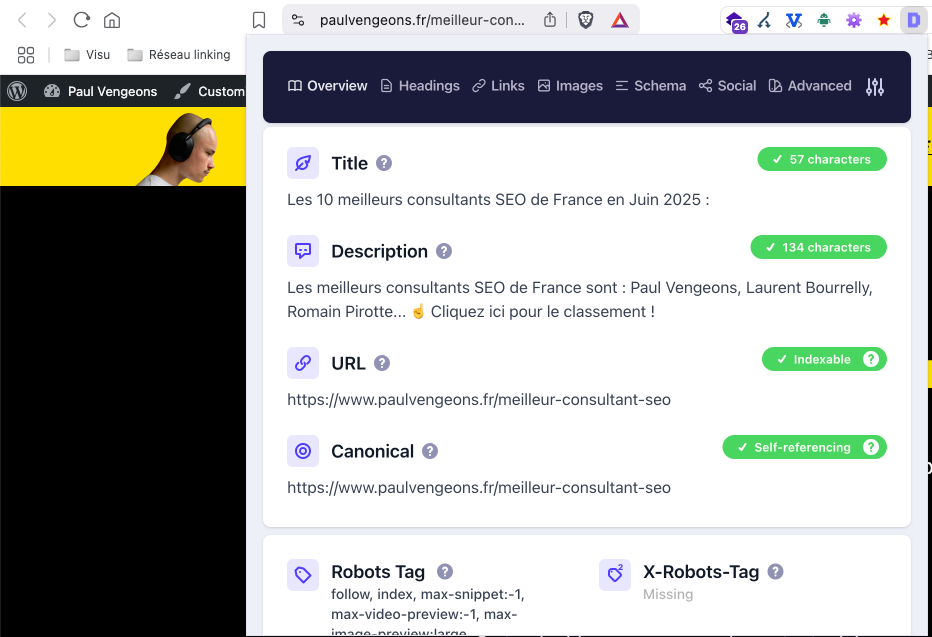Open the Links tab

pos(498,86)
